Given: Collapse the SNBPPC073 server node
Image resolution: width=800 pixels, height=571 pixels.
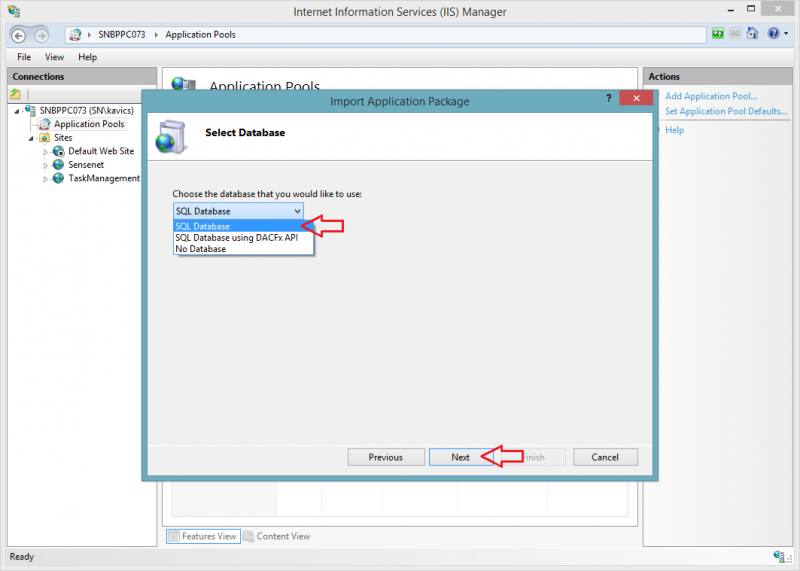Looking at the screenshot, I should [17, 111].
